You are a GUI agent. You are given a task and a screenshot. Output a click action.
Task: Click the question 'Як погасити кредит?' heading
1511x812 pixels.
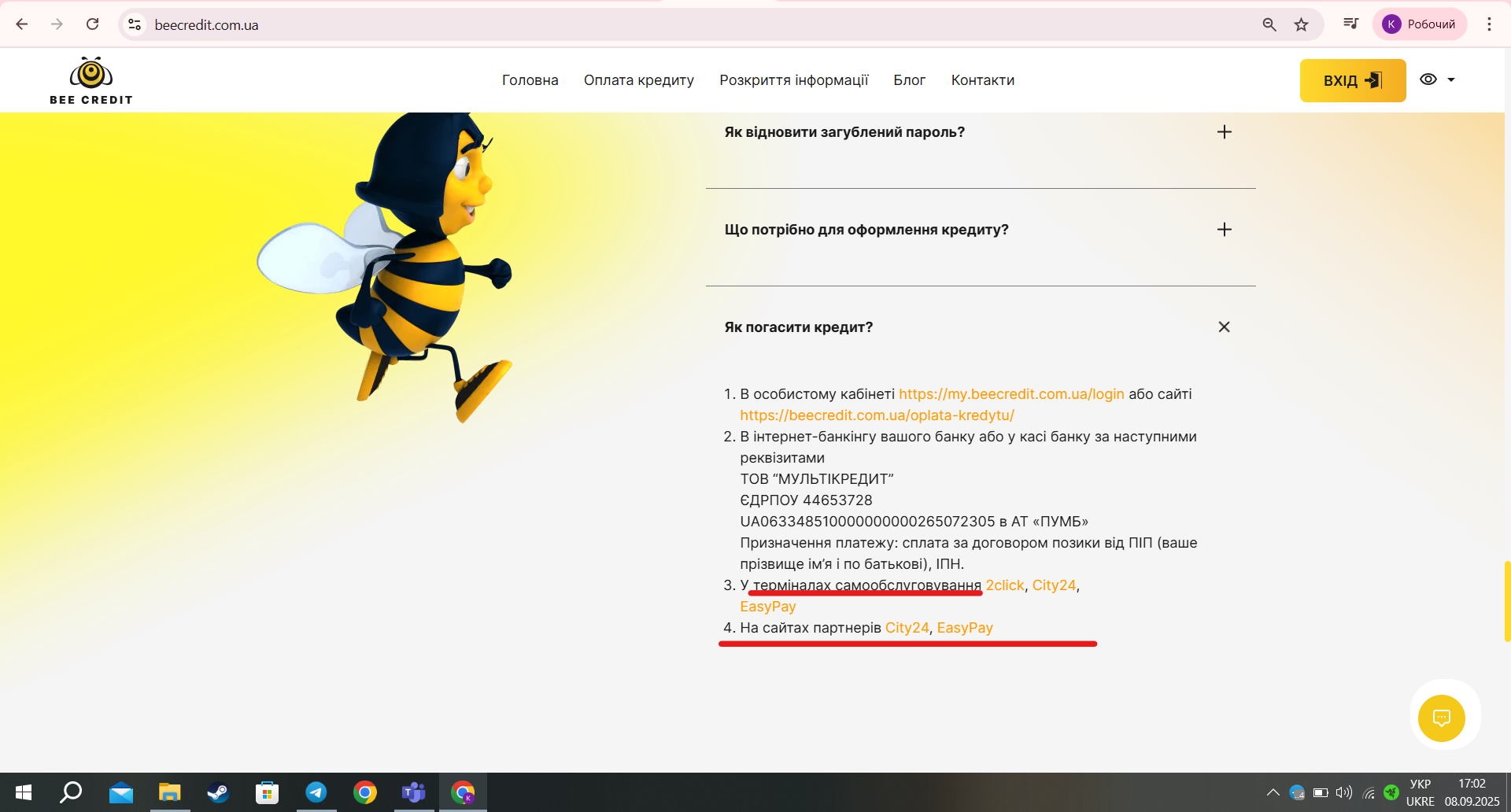click(x=799, y=327)
